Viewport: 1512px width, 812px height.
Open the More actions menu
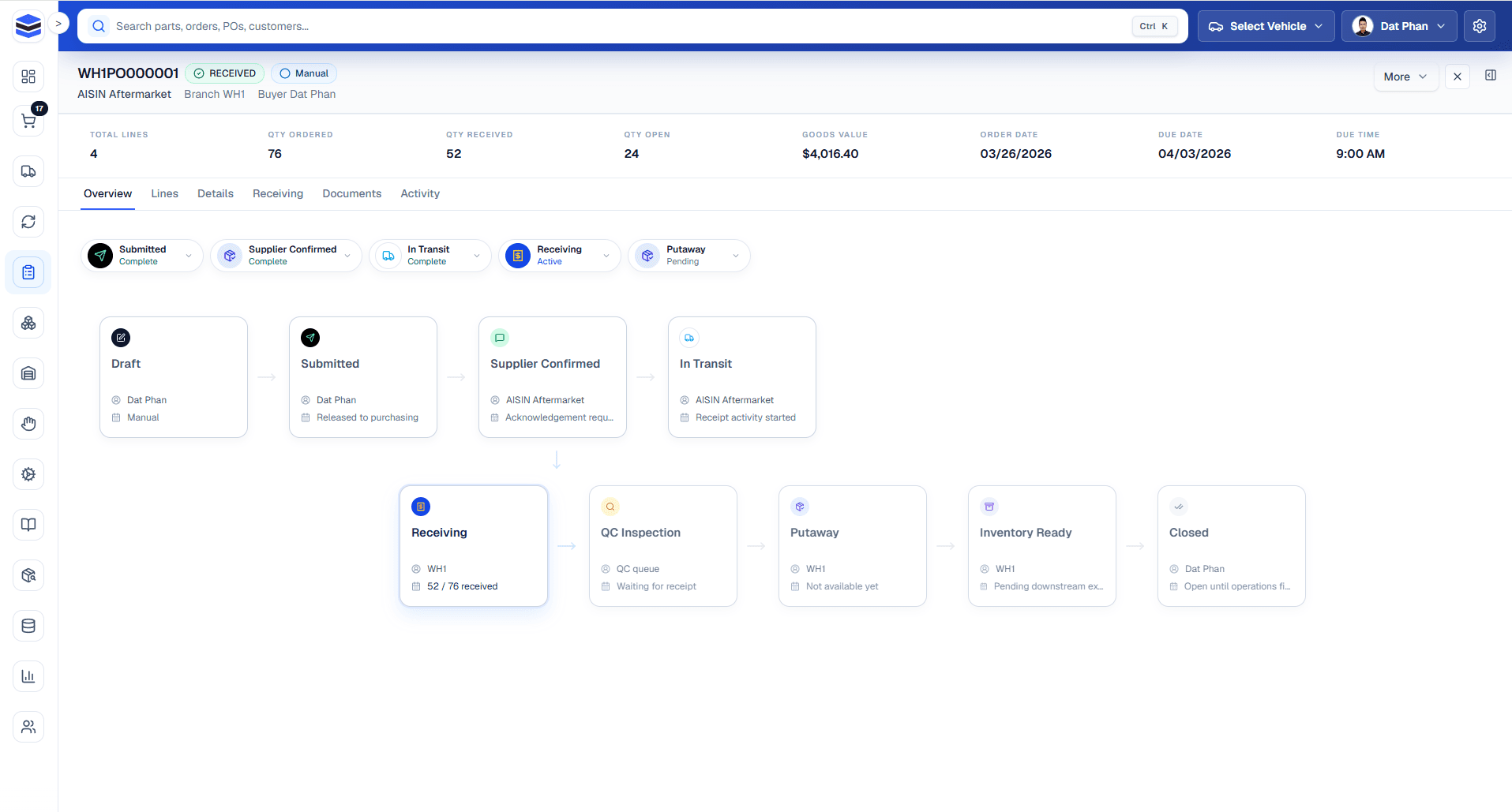click(1405, 77)
